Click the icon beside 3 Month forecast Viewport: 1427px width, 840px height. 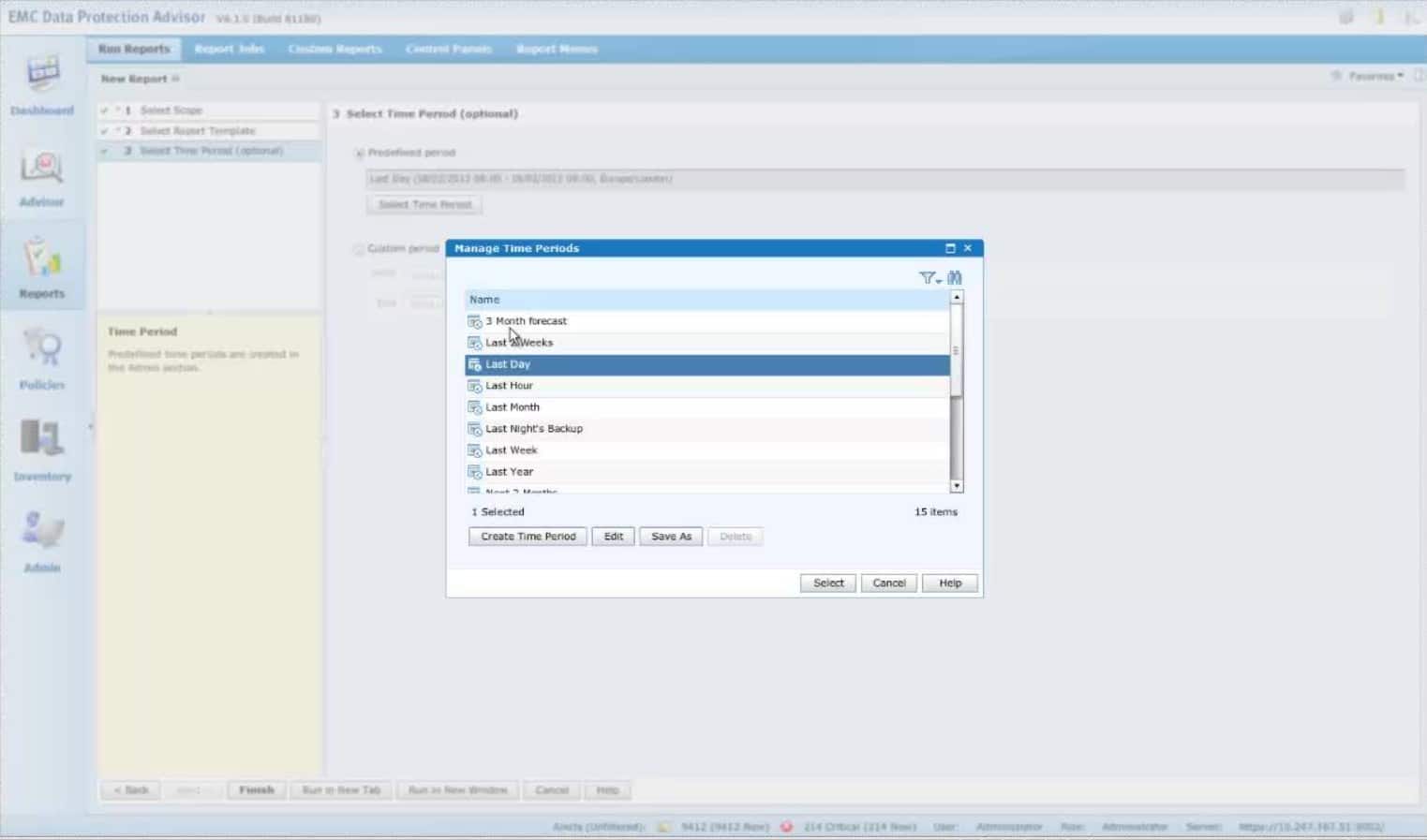[475, 321]
